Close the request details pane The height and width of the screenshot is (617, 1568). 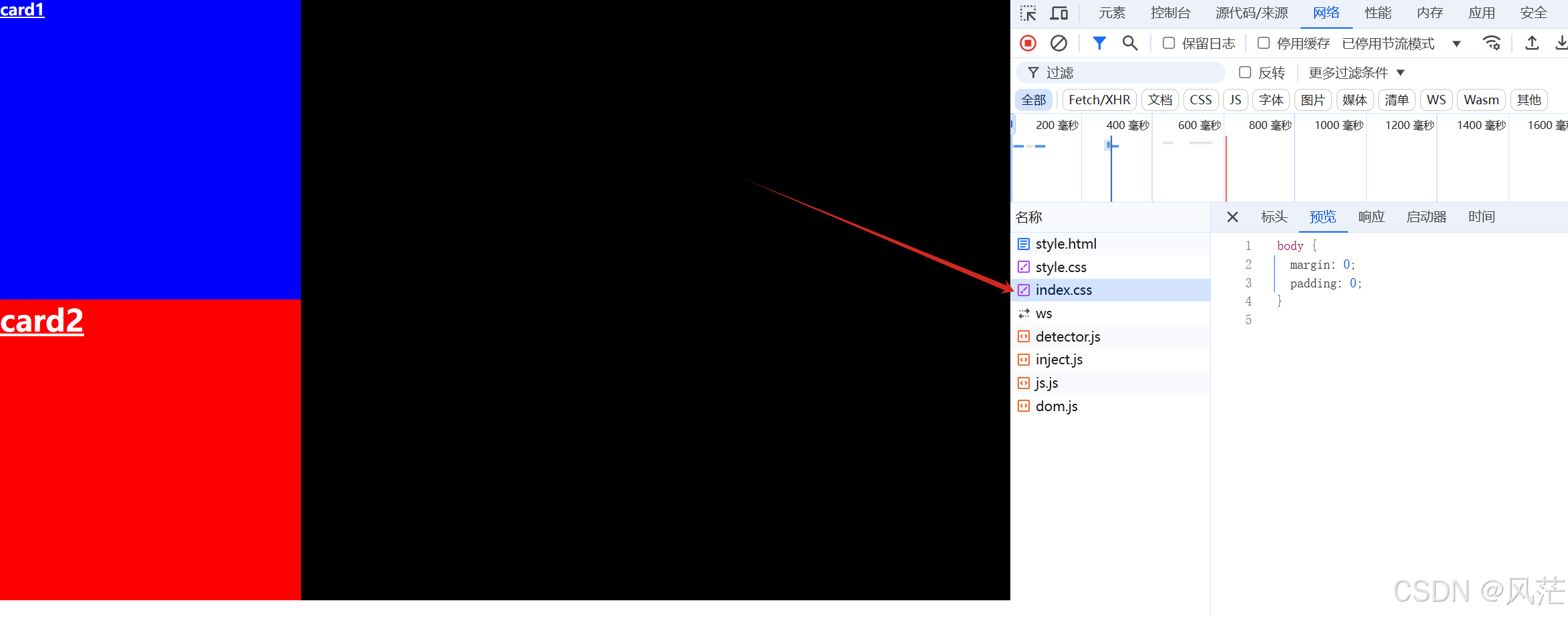pos(1232,217)
